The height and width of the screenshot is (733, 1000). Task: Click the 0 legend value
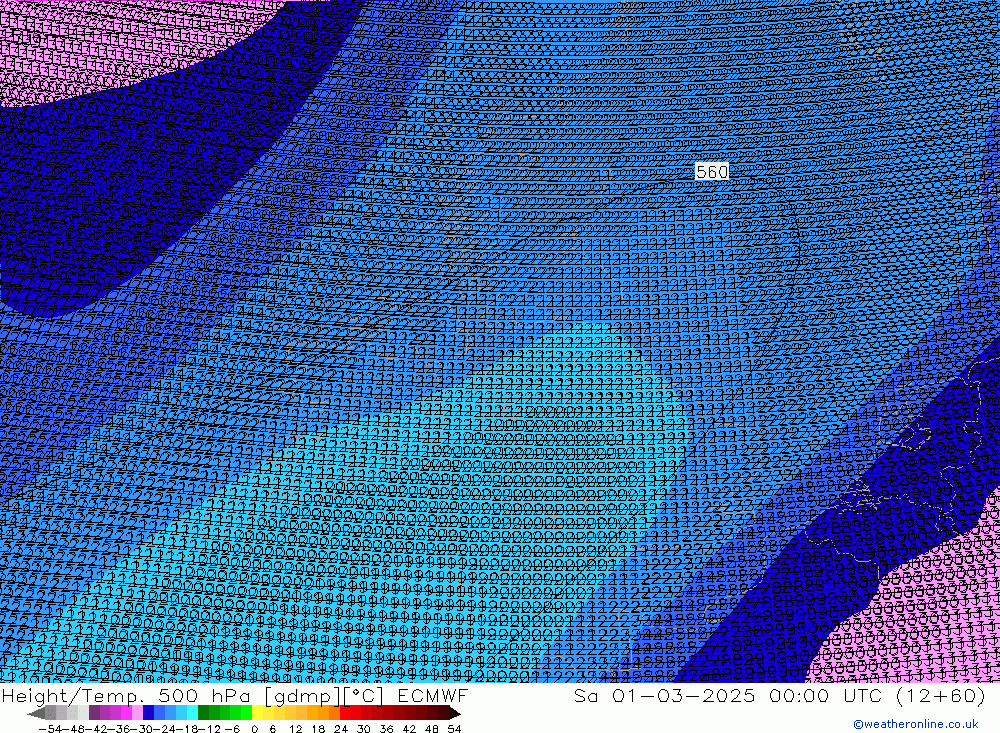tap(254, 729)
